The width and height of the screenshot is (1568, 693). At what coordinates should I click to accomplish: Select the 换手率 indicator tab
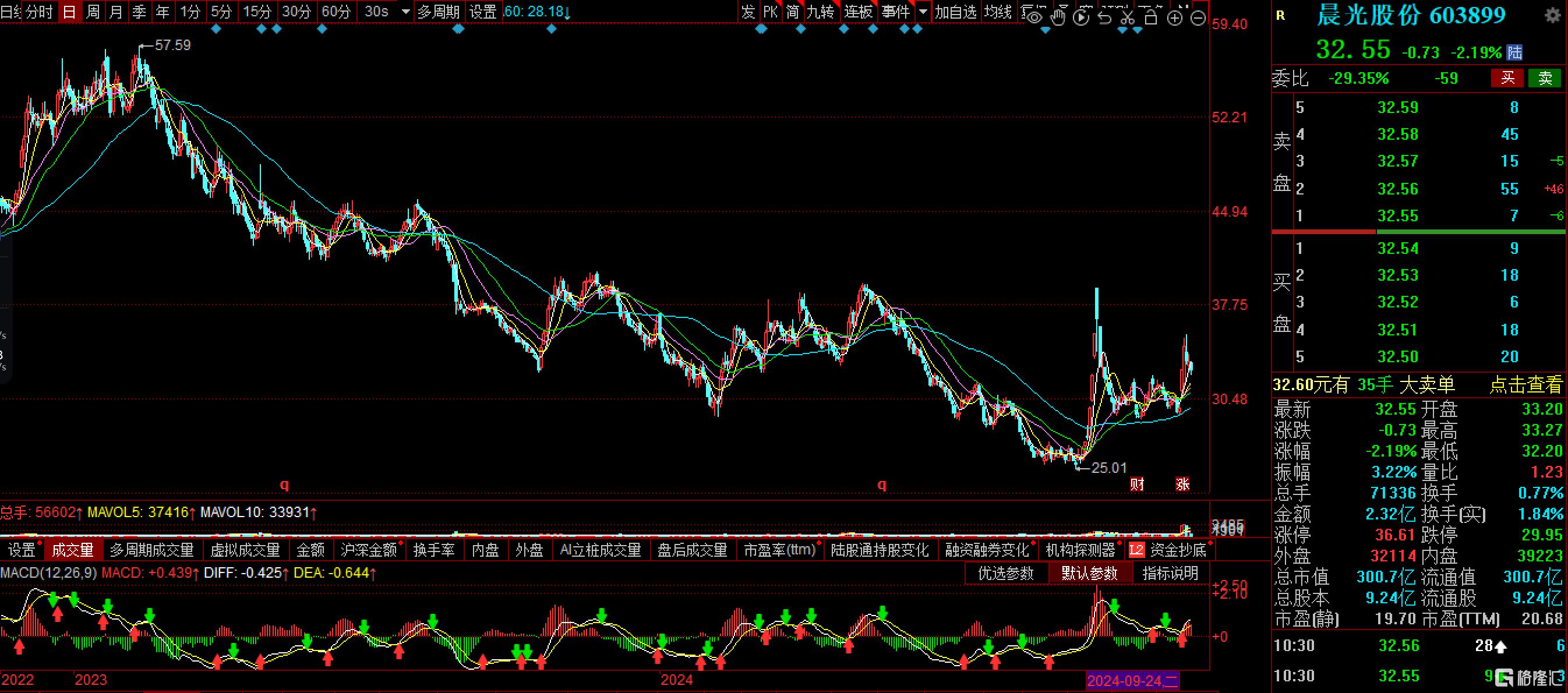pyautogui.click(x=434, y=550)
